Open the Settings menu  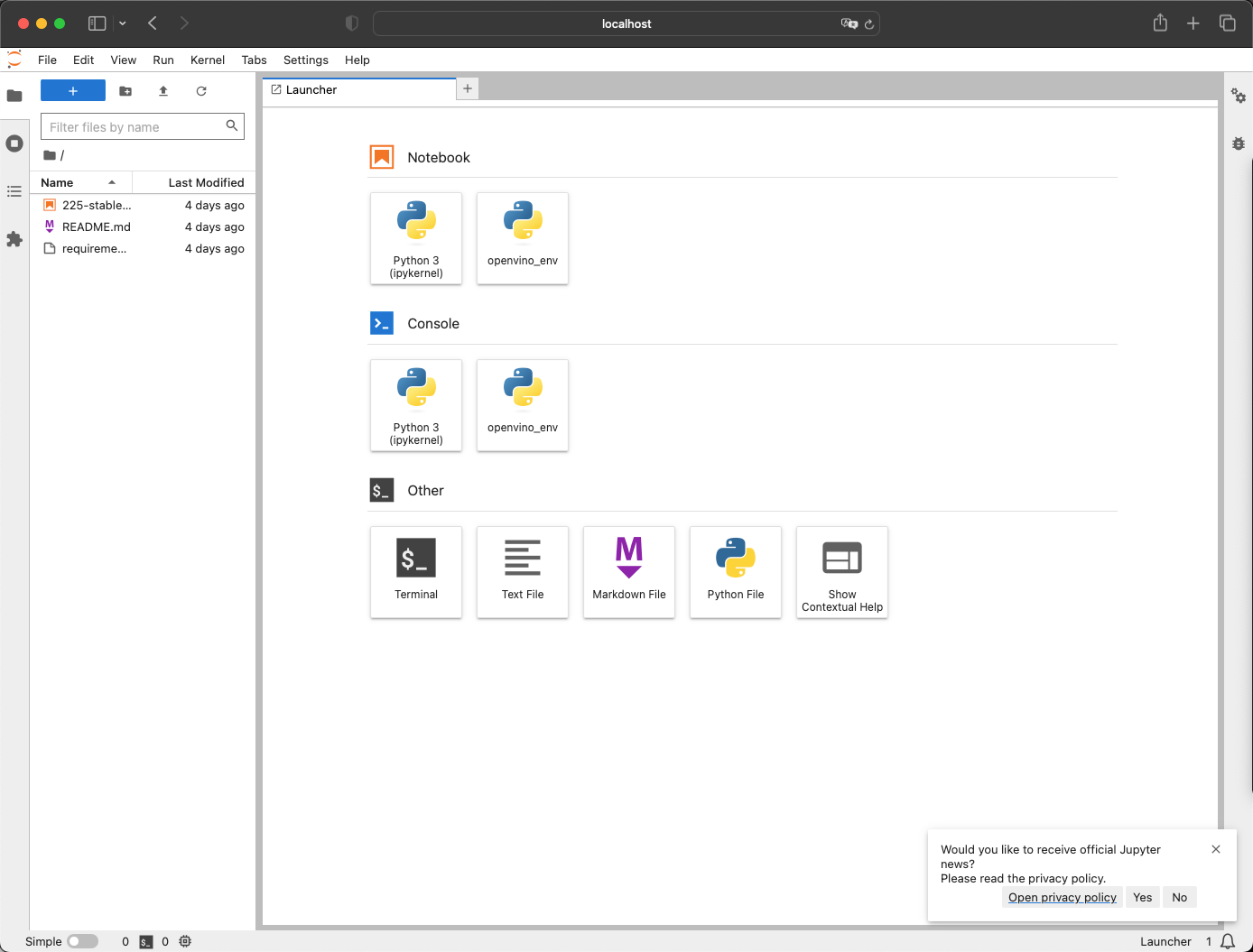click(x=306, y=60)
